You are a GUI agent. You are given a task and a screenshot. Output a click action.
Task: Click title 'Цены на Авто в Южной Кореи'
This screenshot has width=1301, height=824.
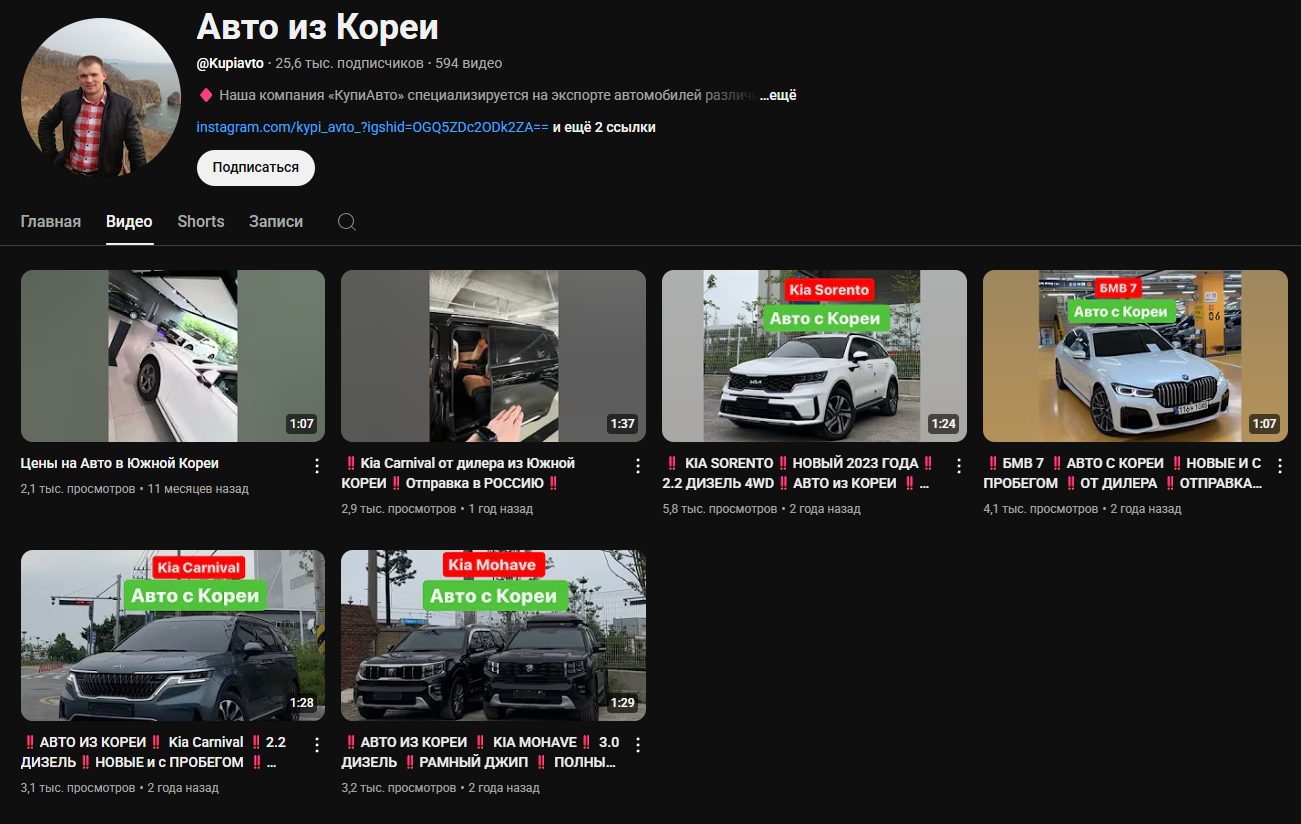pos(120,464)
